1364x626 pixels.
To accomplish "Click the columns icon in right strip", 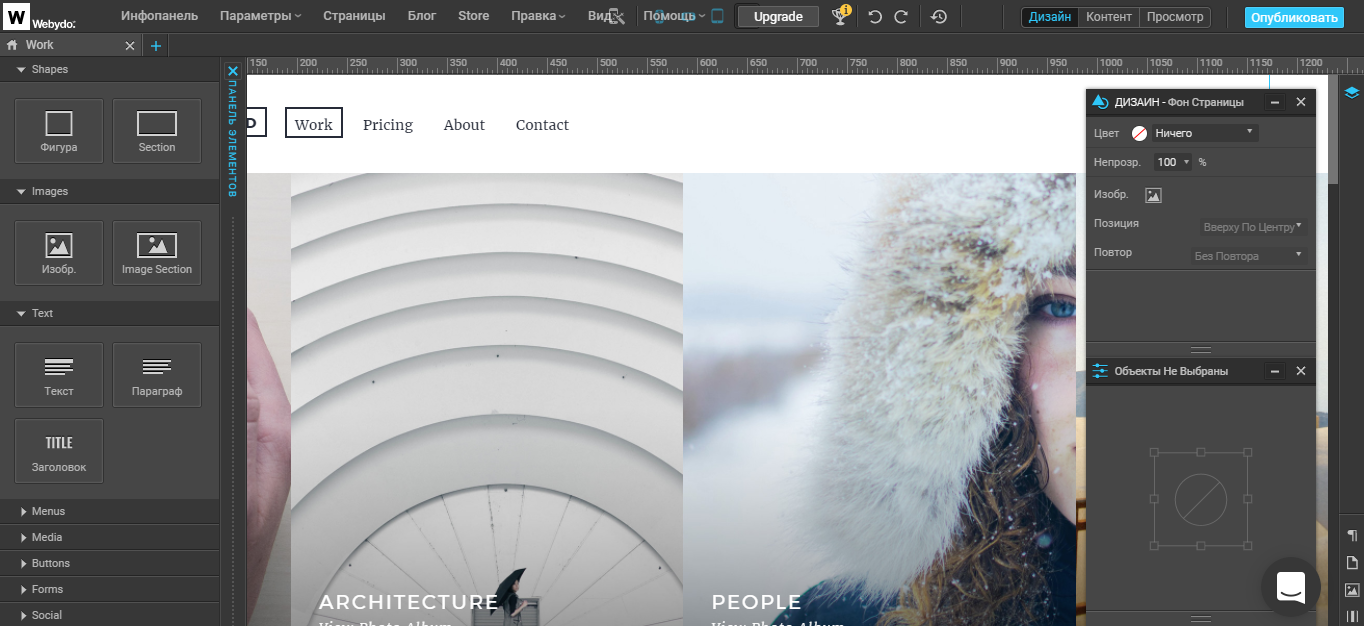I will coord(1352,616).
